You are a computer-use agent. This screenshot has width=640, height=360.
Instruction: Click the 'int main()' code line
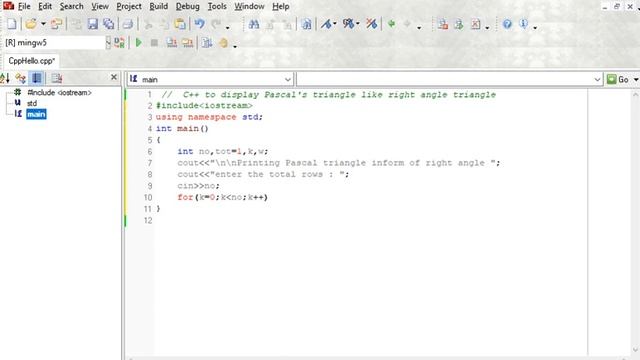pyautogui.click(x=182, y=129)
